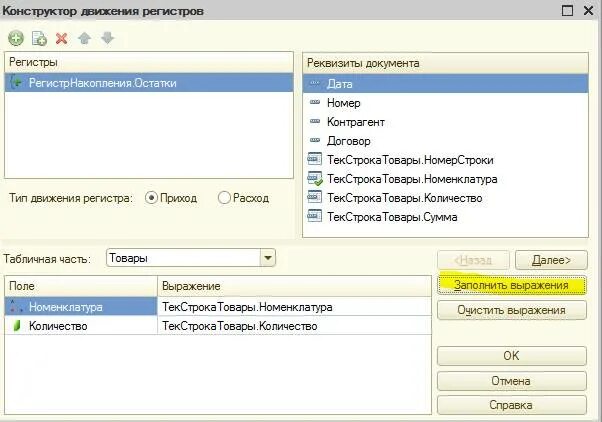Screen dimensions: 602x422
Task: Click the dimension icon beside Номенклатура field
Action: (16, 306)
